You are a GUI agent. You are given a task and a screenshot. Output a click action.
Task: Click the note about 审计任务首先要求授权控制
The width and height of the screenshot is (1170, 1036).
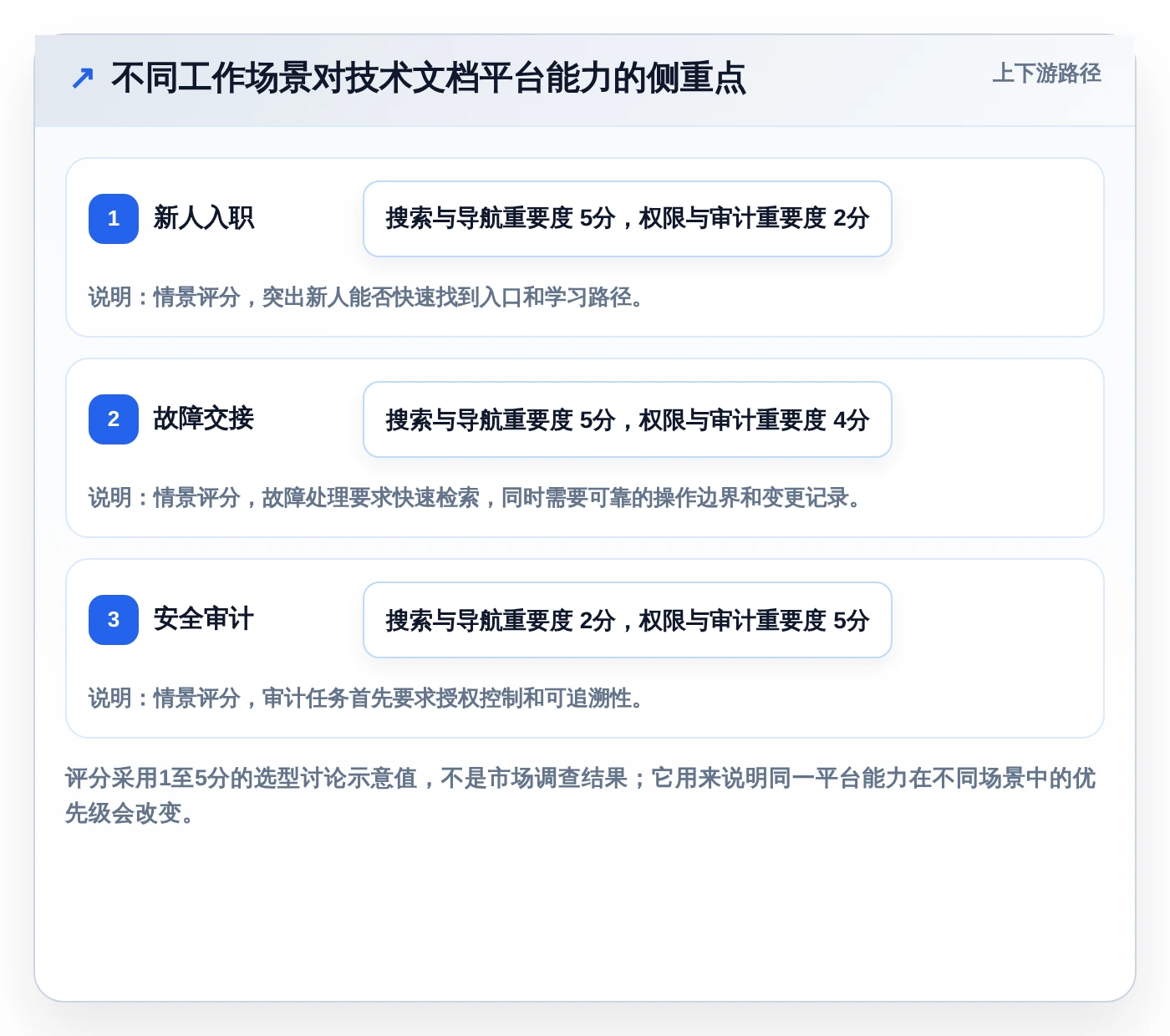[368, 698]
